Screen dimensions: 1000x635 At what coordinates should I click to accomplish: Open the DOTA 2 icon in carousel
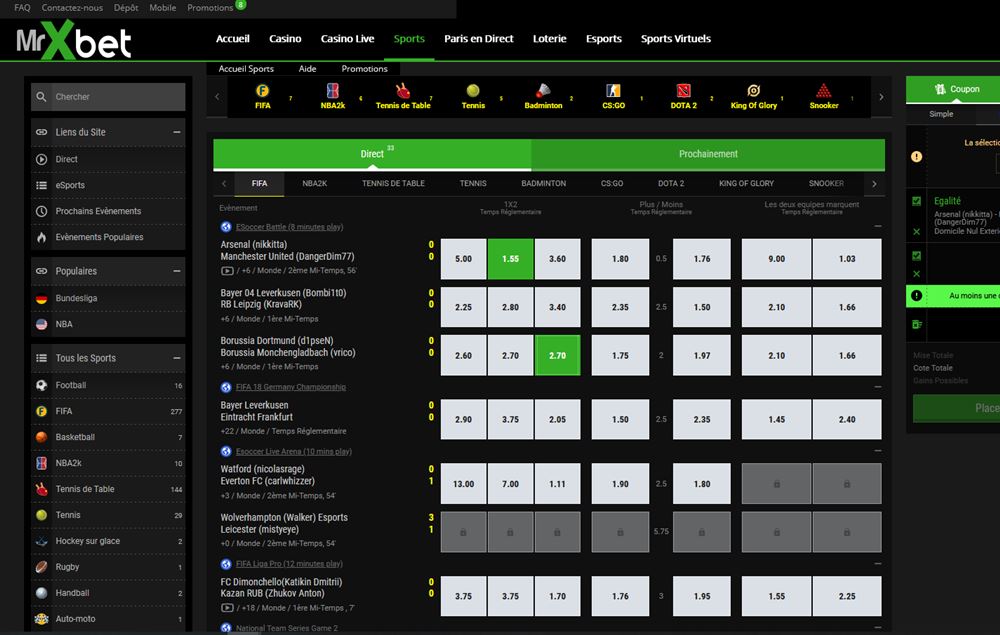[x=683, y=91]
